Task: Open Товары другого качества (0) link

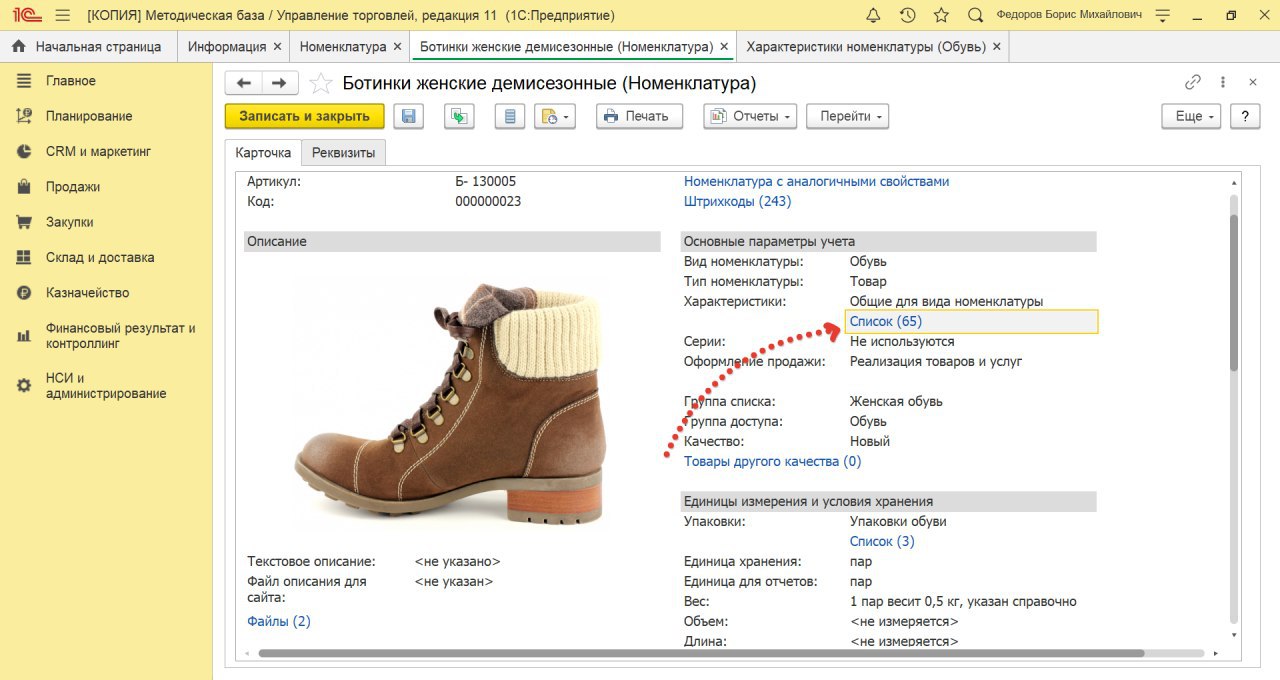Action: click(772, 461)
